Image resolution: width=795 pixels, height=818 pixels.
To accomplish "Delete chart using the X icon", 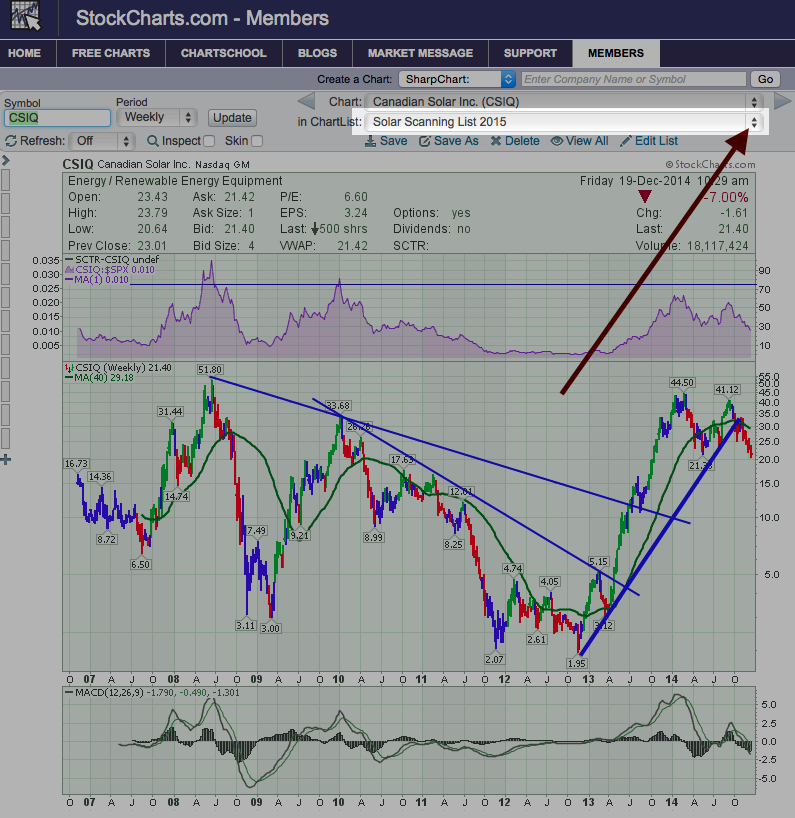I will 495,141.
